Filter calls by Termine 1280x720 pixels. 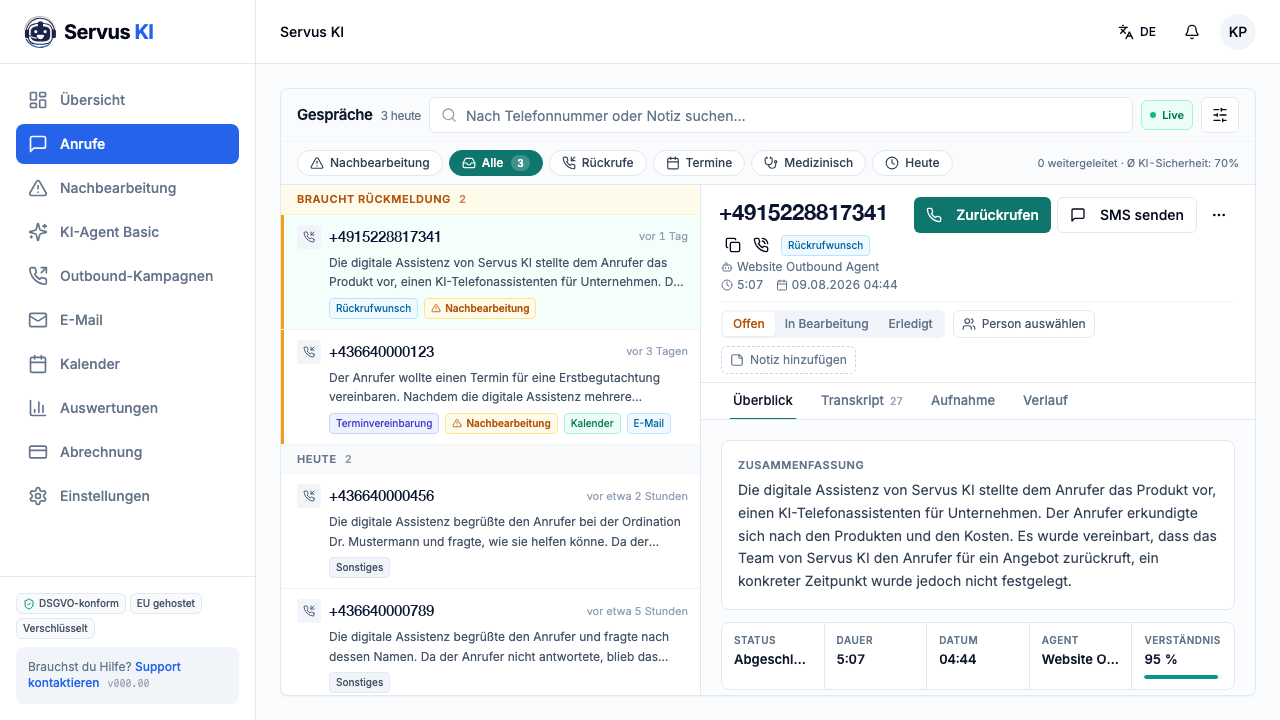(699, 163)
